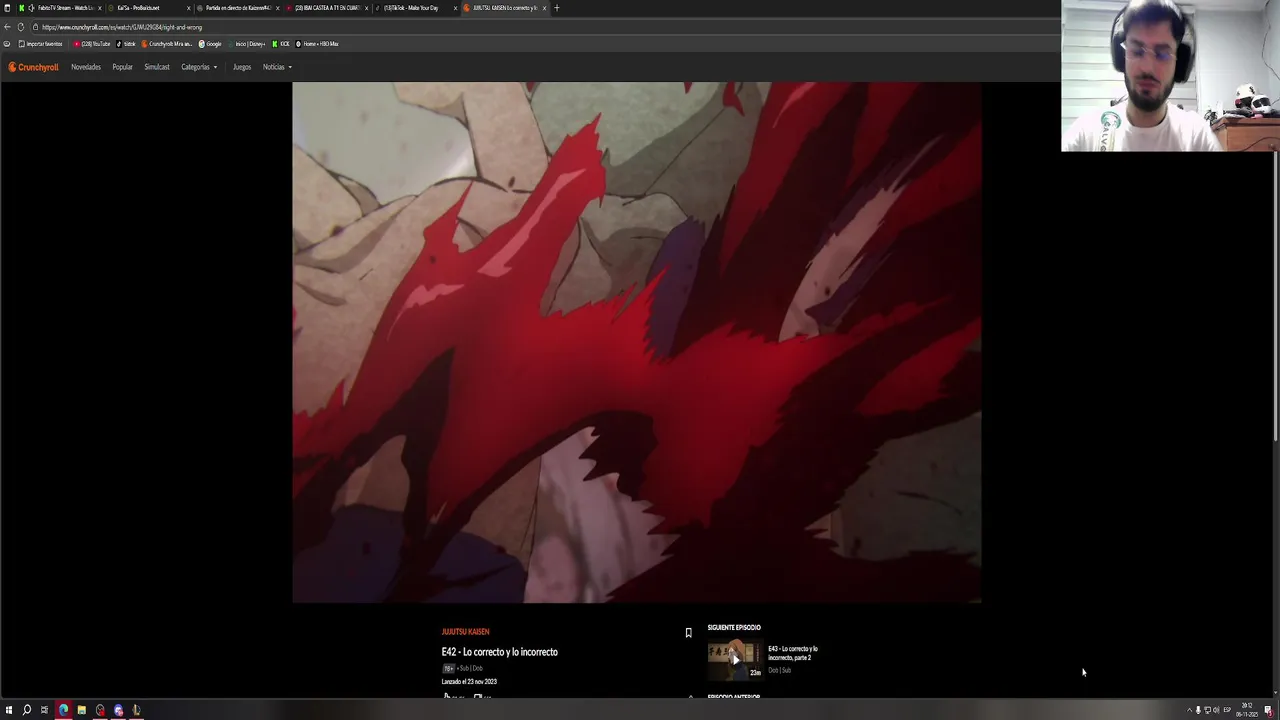Go back in browser history

click(7, 27)
